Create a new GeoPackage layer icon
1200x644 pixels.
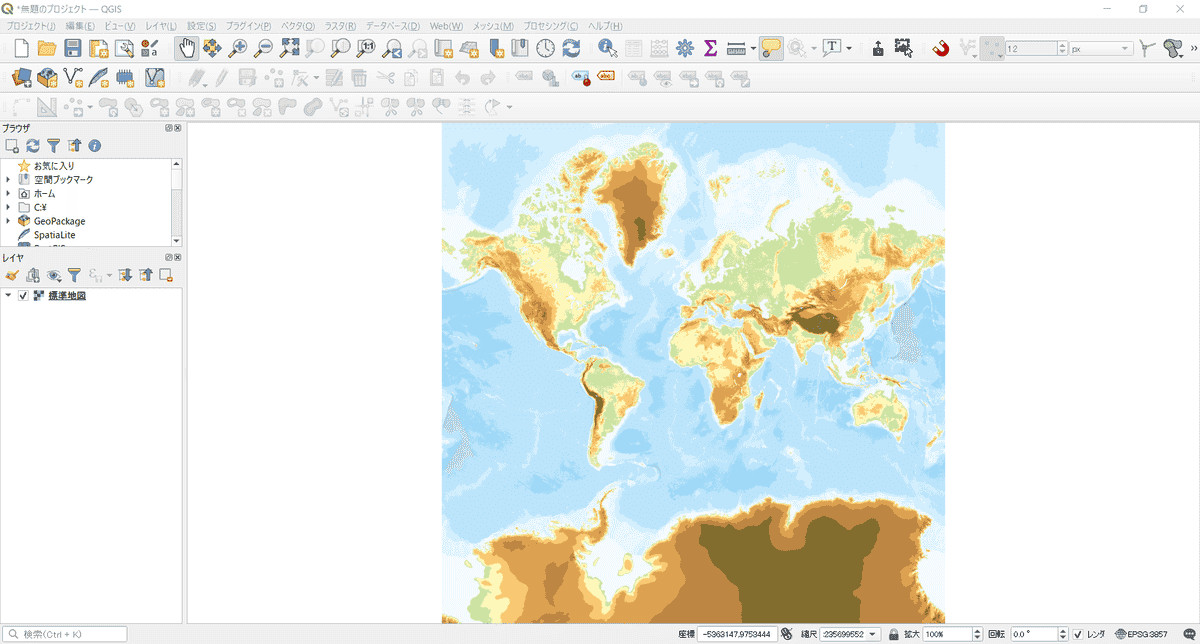click(x=47, y=77)
